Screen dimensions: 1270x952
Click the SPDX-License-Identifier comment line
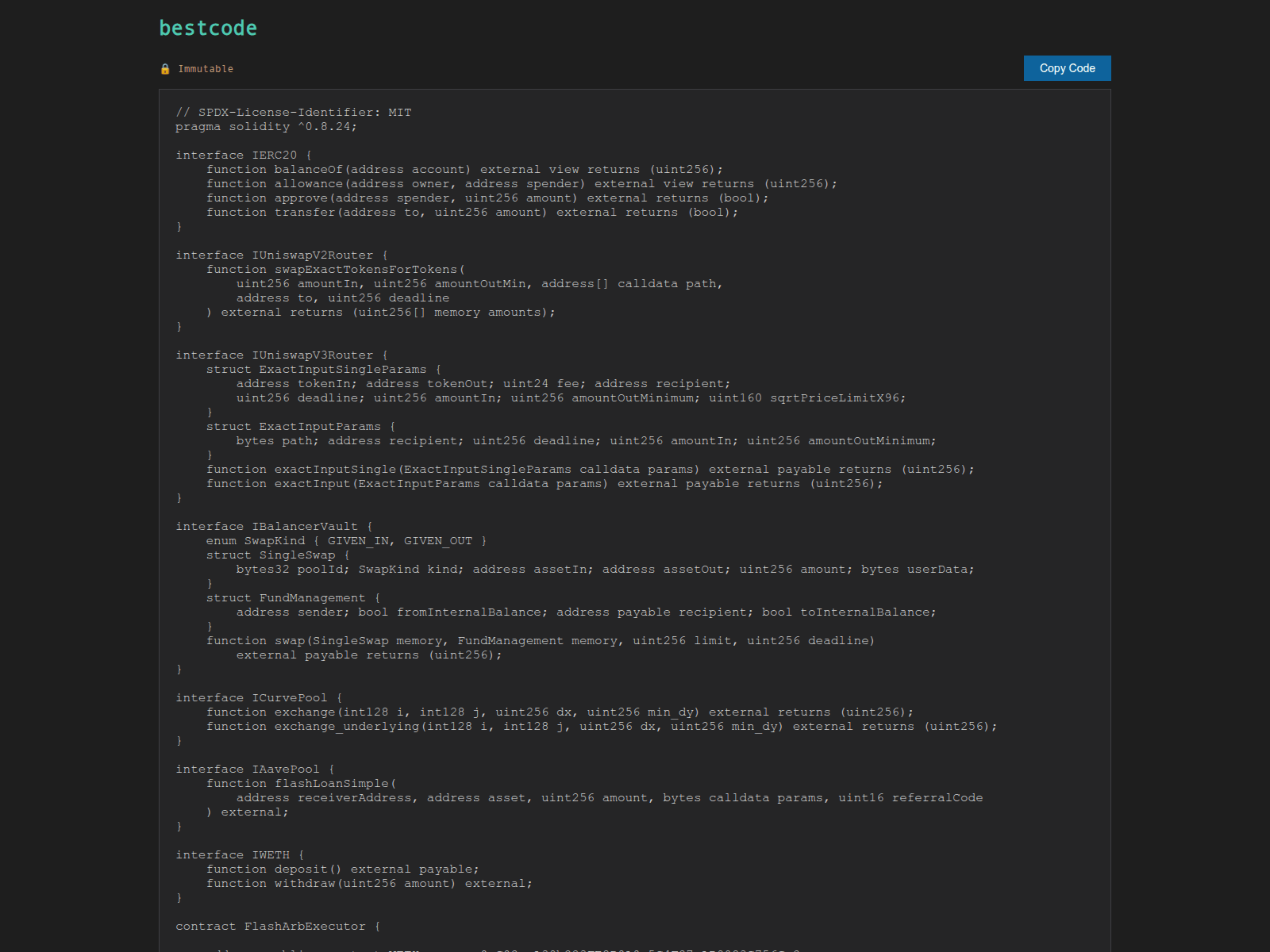click(x=294, y=113)
